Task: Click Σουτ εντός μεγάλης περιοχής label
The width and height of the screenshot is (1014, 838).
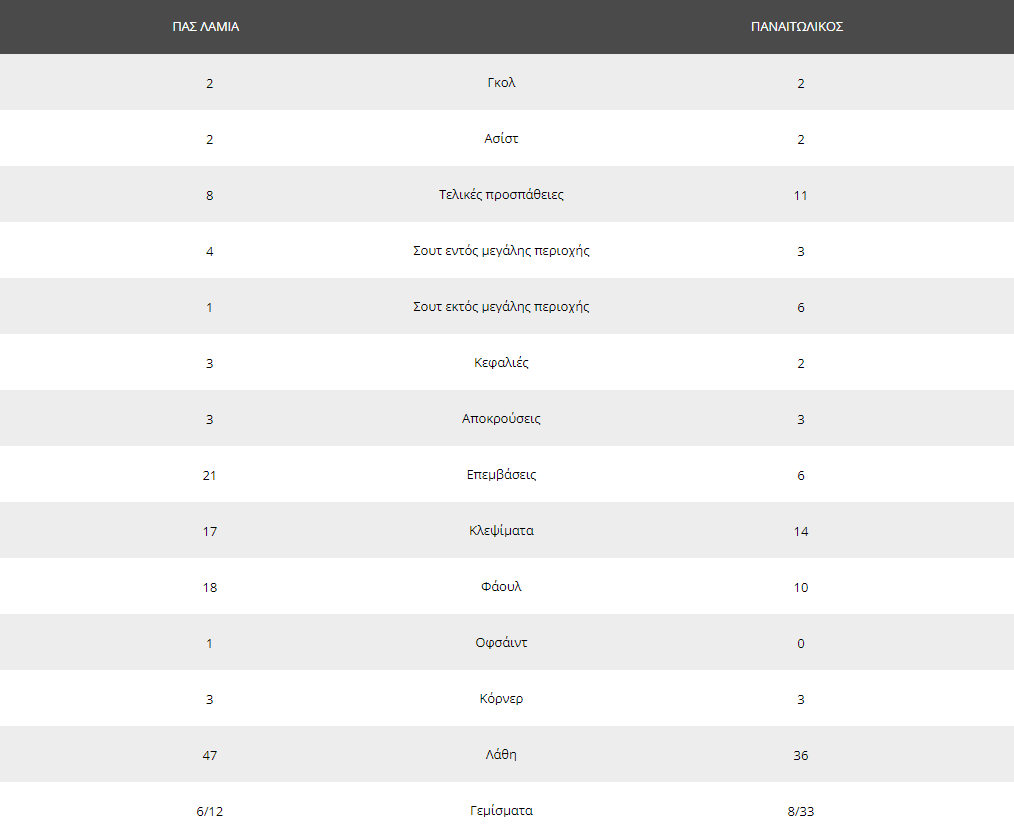Action: click(x=501, y=250)
